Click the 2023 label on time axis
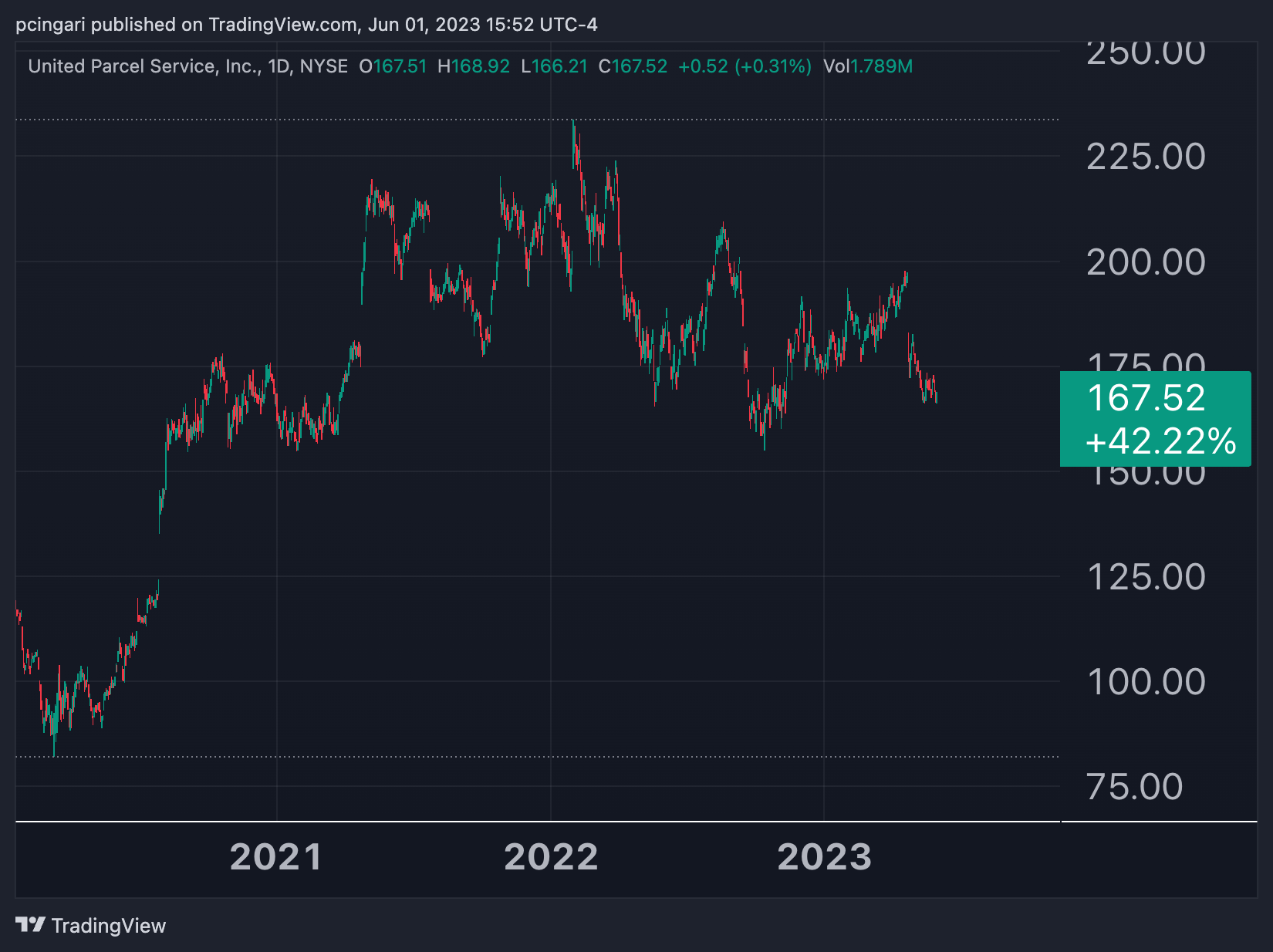Image resolution: width=1273 pixels, height=952 pixels. click(824, 857)
